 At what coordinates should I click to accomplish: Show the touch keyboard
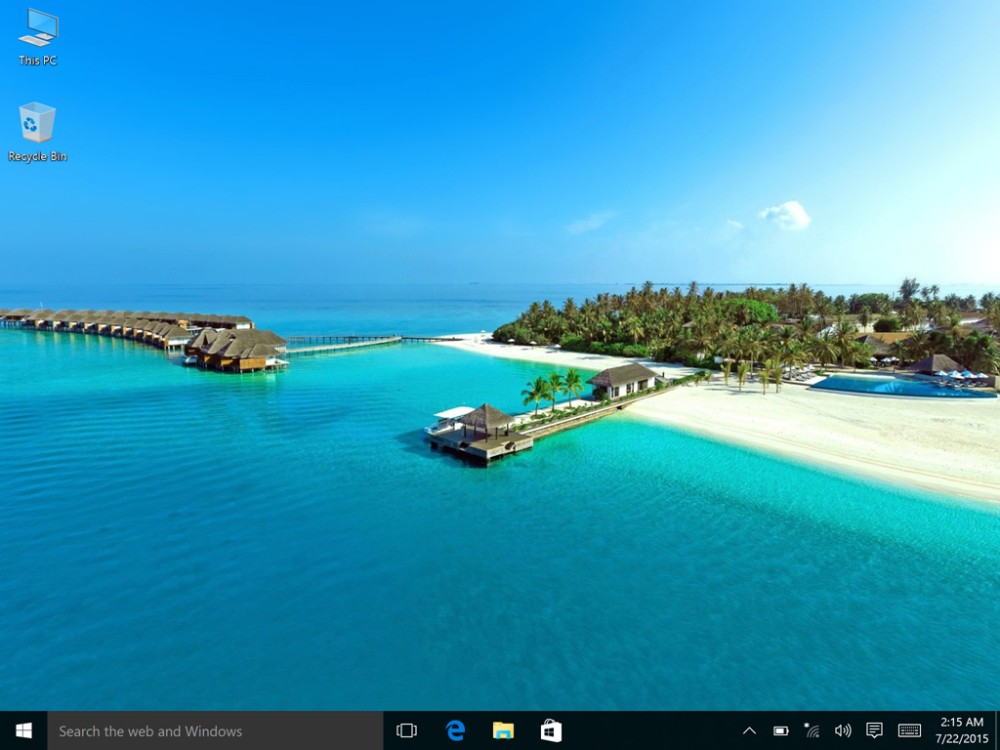(x=909, y=731)
